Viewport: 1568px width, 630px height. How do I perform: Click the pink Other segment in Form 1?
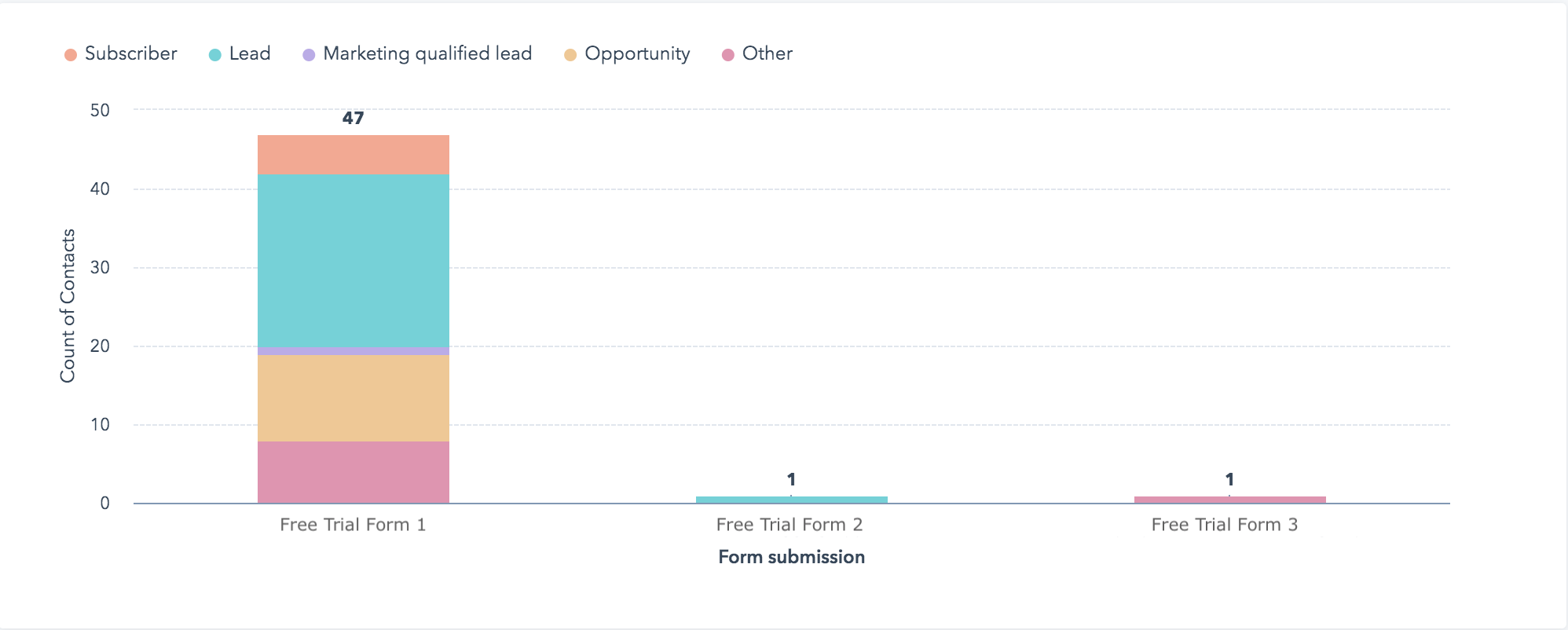click(x=354, y=472)
